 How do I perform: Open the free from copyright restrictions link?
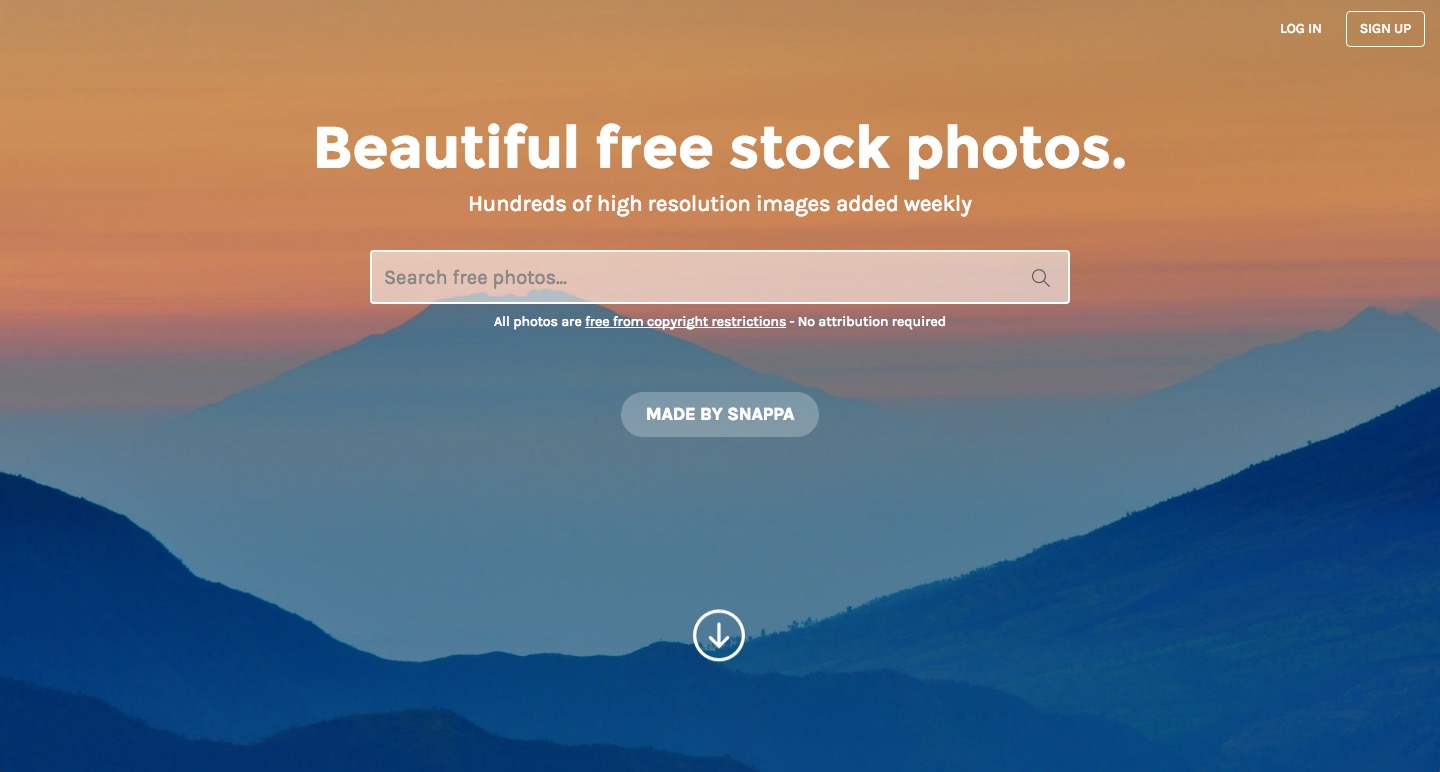(x=685, y=322)
